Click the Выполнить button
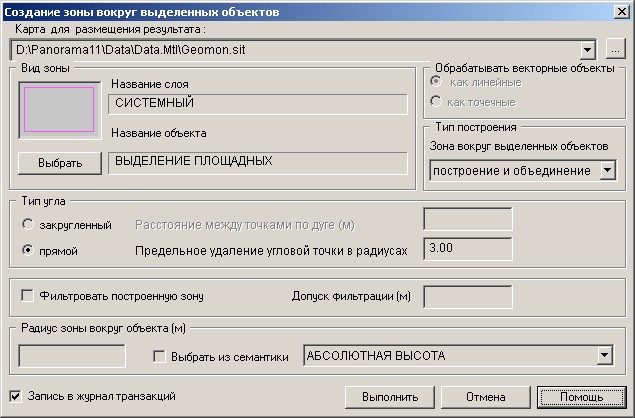Image resolution: width=635 pixels, height=418 pixels. (x=389, y=397)
